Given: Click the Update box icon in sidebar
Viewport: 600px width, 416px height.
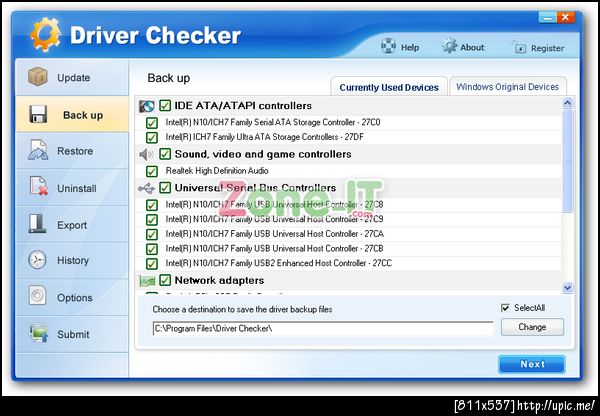Looking at the screenshot, I should (38, 77).
